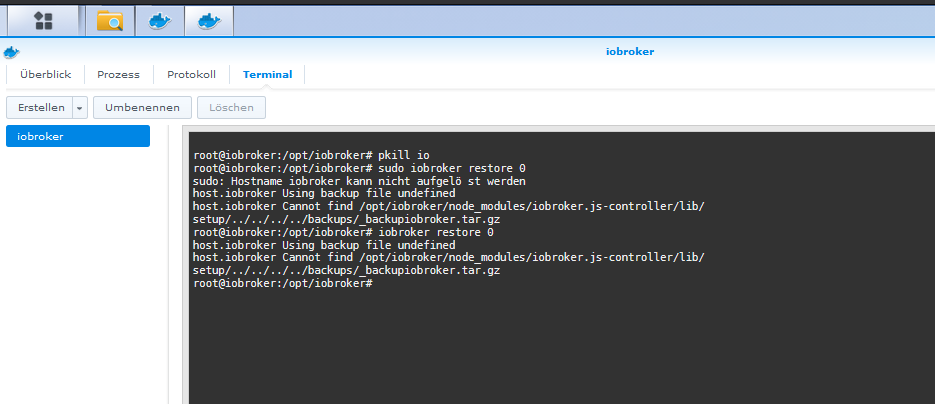
Task: Click the Erstellen button
Action: click(x=41, y=107)
